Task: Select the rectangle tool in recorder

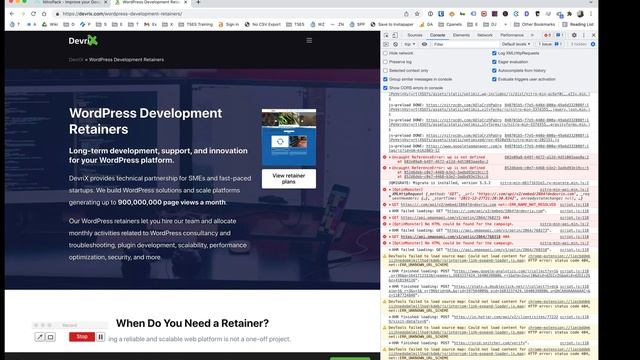Action: pyautogui.click(x=51, y=337)
